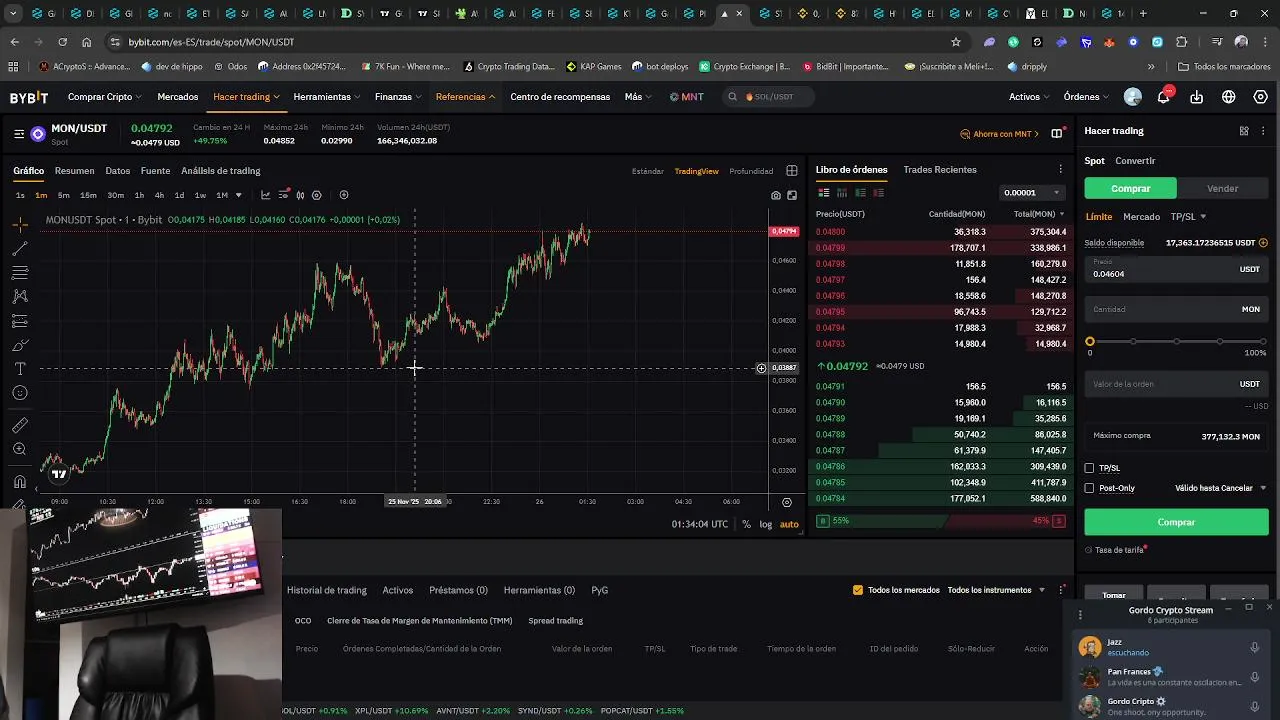Toggle percent scale on chart
Screen dimensions: 1280x720
tap(746, 524)
